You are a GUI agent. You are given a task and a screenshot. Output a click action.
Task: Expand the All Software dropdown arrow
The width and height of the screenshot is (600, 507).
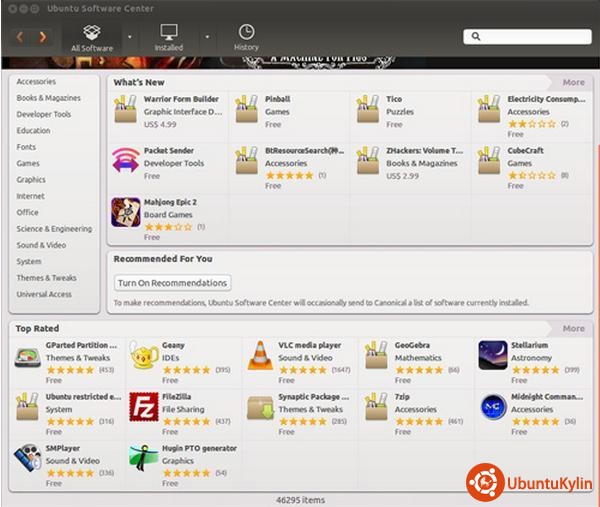pos(130,37)
